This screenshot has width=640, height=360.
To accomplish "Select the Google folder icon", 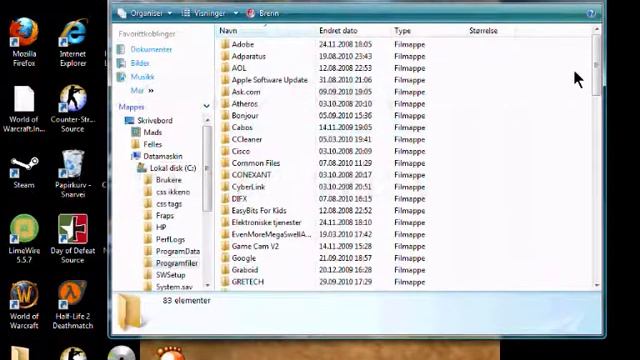I will (x=225, y=258).
